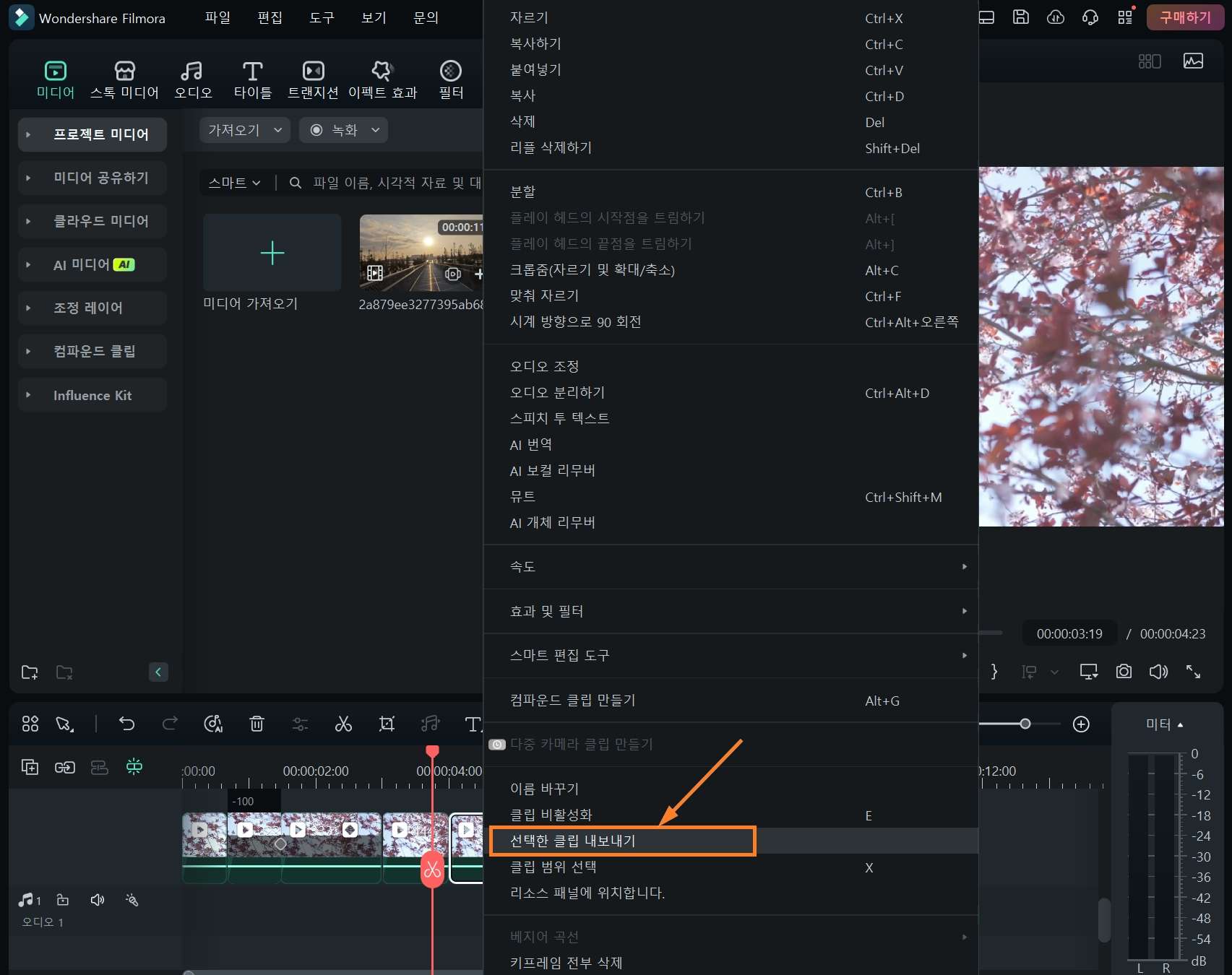Image resolution: width=1232 pixels, height=975 pixels.
Task: Select the sunset video thumbnail
Action: [421, 253]
